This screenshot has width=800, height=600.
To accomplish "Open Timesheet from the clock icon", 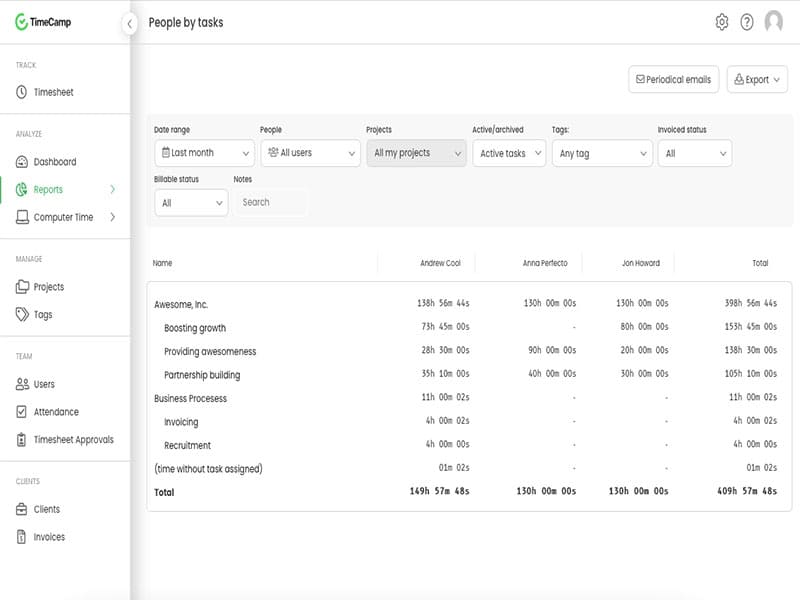I will (x=22, y=92).
